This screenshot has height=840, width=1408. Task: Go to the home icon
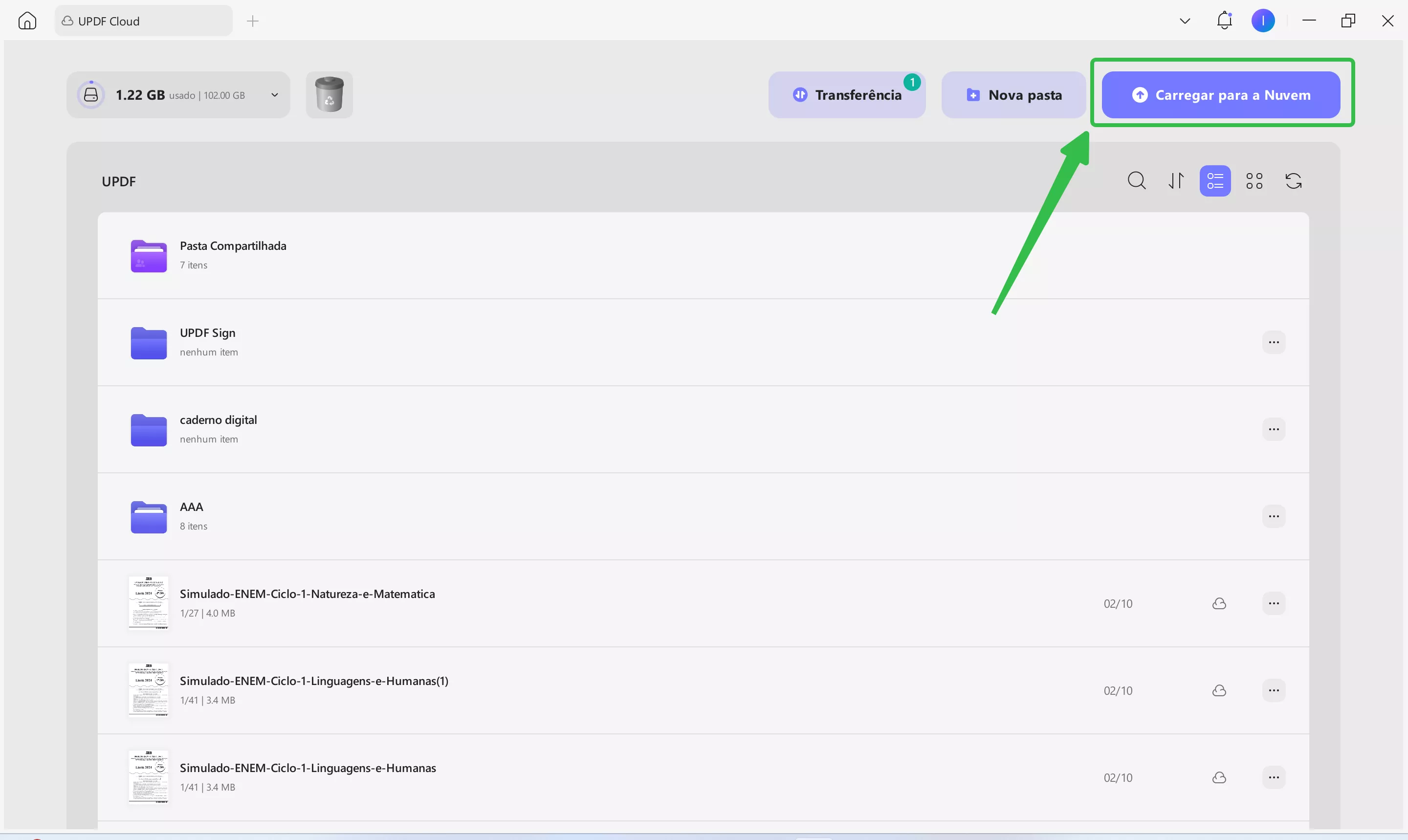tap(27, 21)
